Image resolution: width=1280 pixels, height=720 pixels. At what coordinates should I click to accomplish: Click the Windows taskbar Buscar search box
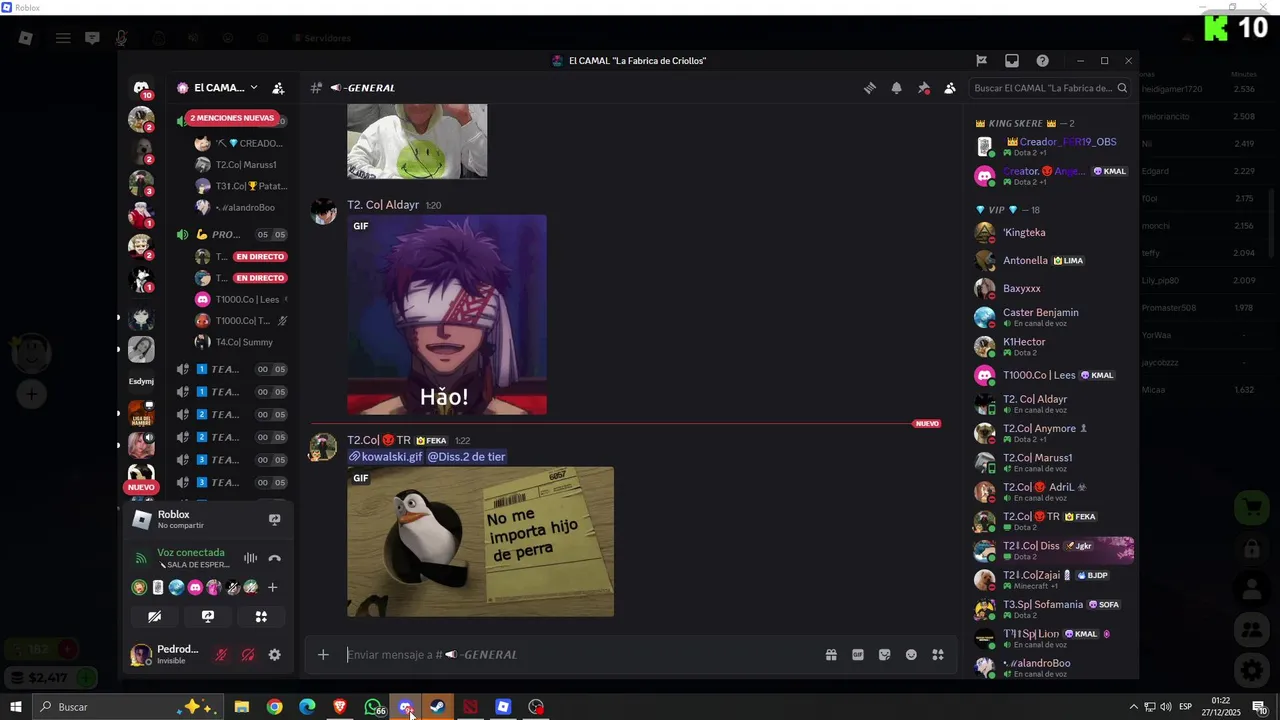pos(128,707)
